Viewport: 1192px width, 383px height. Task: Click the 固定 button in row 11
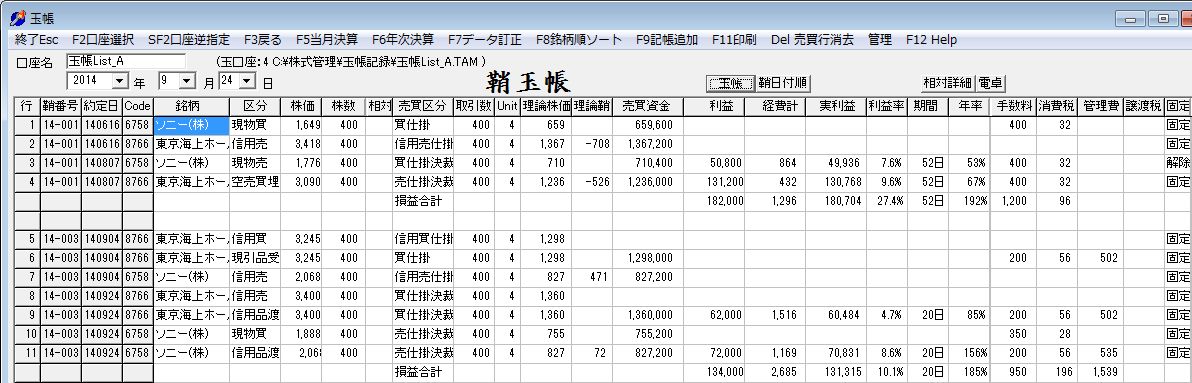(x=1178, y=353)
